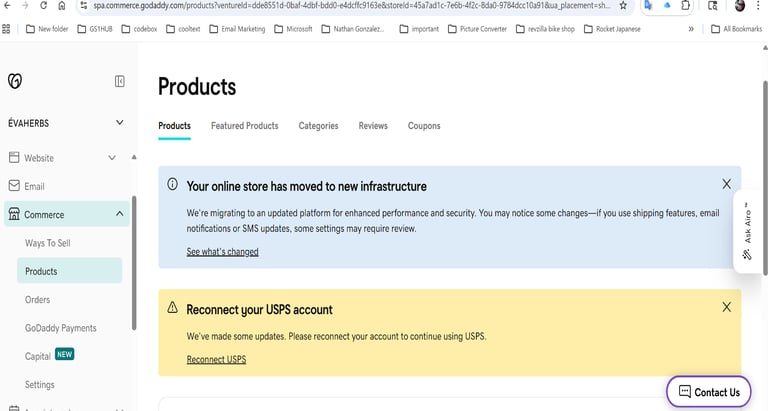This screenshot has width=768, height=411.
Task: Collapse the Commerce menu section
Action: pyautogui.click(x=120, y=214)
